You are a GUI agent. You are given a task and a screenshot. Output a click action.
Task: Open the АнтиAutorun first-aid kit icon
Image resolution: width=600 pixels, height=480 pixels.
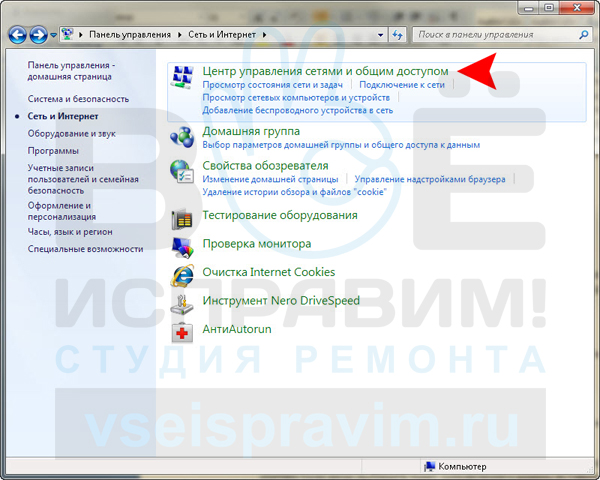(182, 333)
